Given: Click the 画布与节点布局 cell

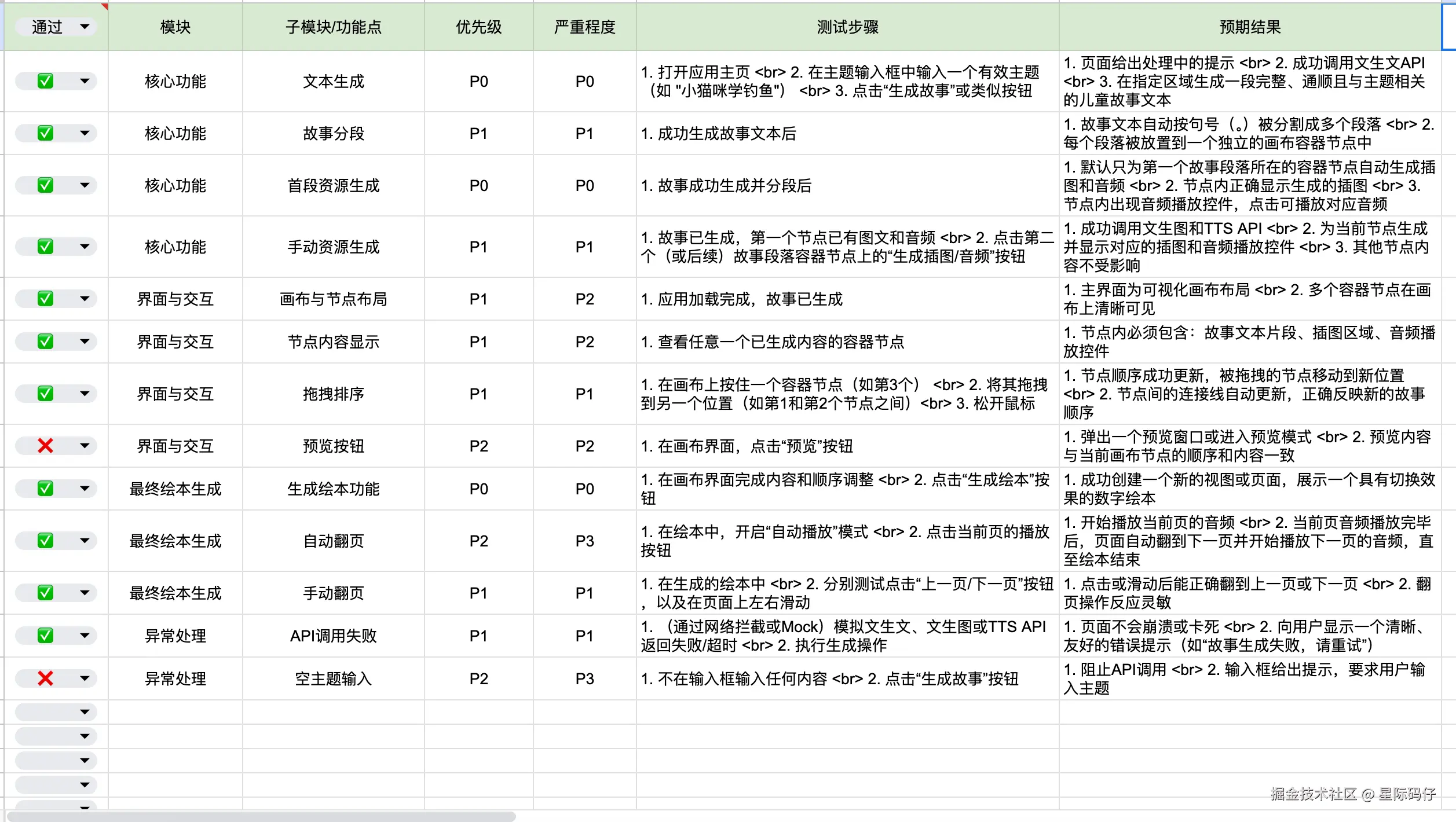Looking at the screenshot, I should [x=333, y=299].
